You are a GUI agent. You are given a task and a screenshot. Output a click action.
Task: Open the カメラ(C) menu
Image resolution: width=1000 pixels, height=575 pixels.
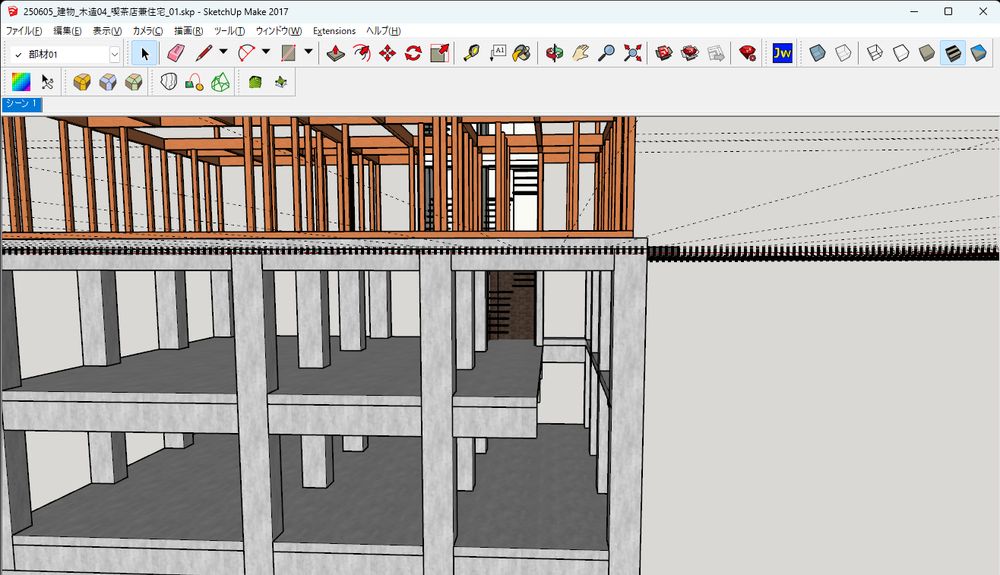[147, 31]
